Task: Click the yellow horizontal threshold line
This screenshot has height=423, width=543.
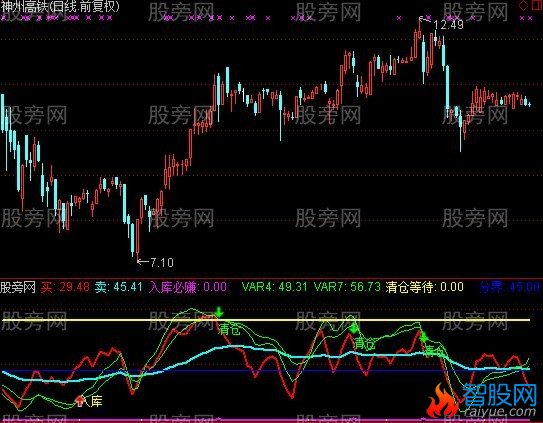Action: click(266, 320)
